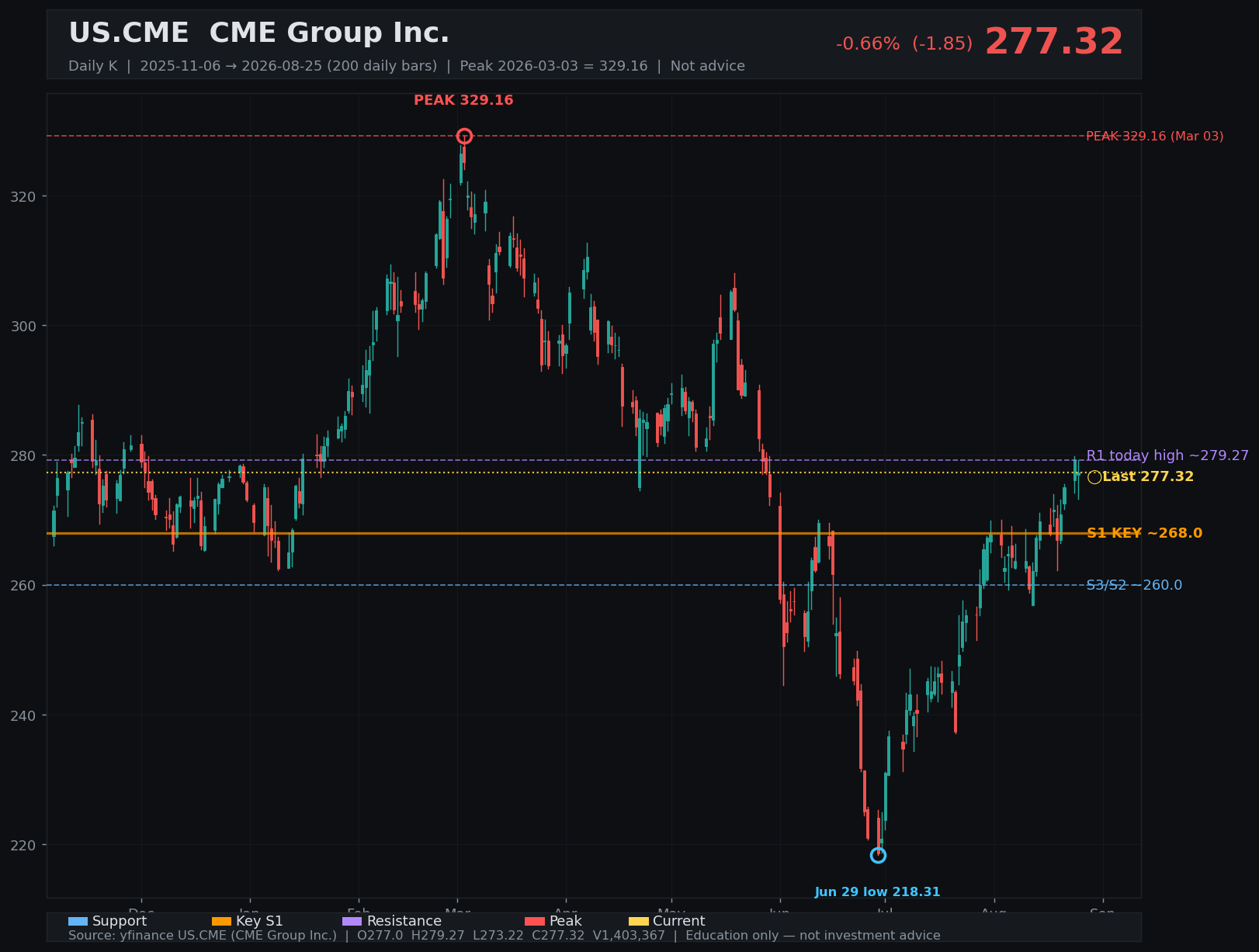Click the 'US.CME CME Group Inc.' title
This screenshot has width=1259, height=952.
[259, 33]
